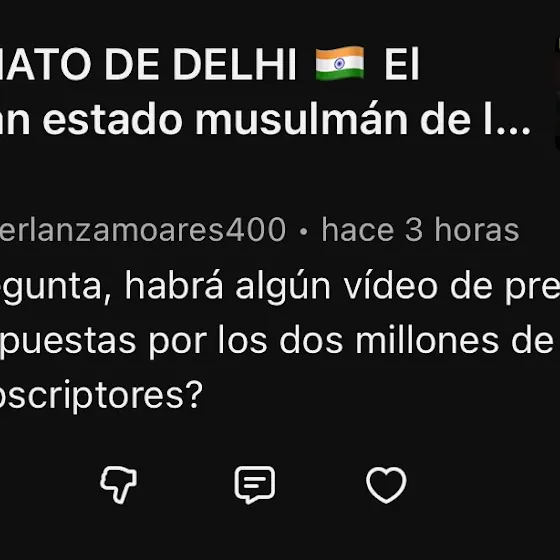
Task: Click the word 'algún' in the comment
Action: (282, 288)
